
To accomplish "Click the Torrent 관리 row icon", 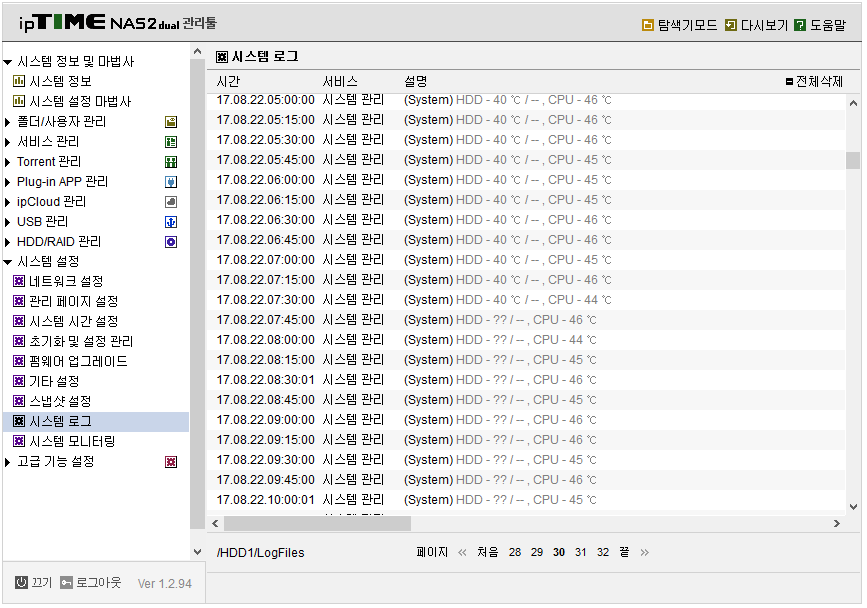I will [171, 162].
